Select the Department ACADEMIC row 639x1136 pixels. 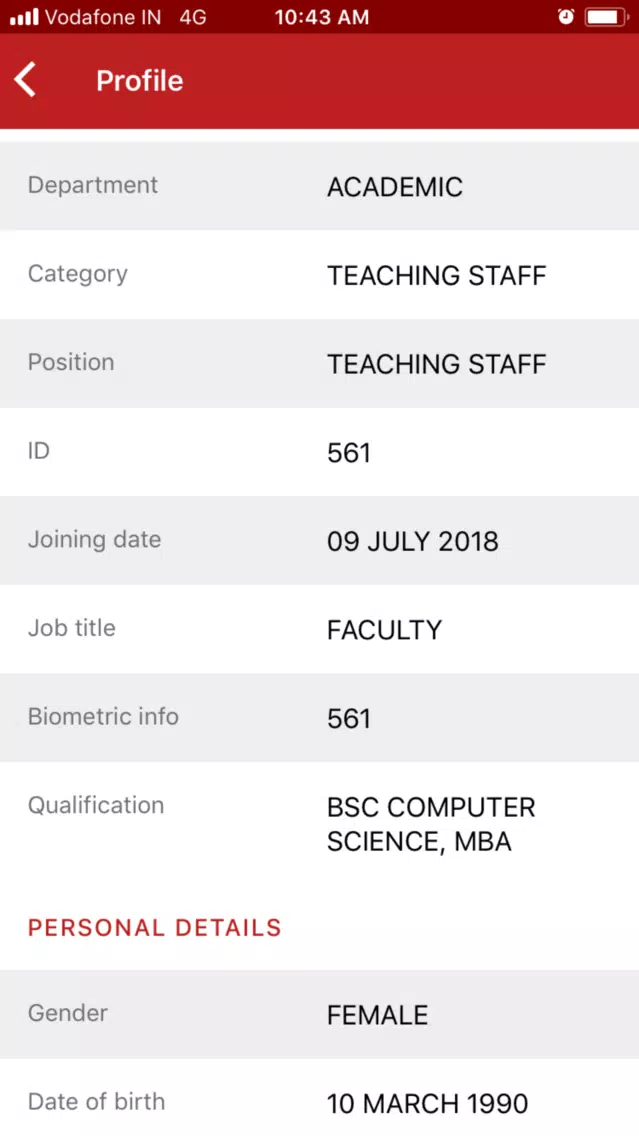(320, 186)
